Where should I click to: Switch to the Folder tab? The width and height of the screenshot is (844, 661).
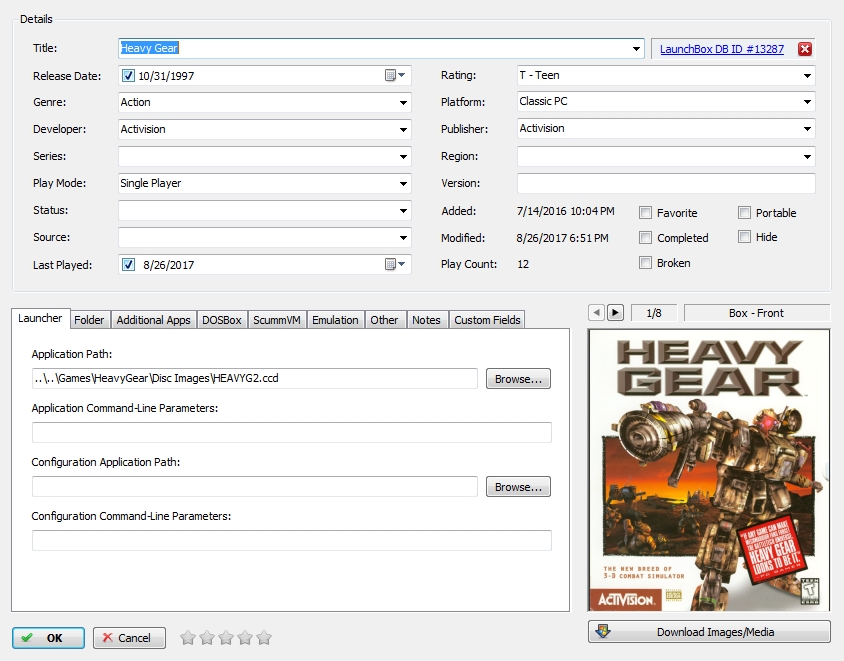[x=89, y=320]
